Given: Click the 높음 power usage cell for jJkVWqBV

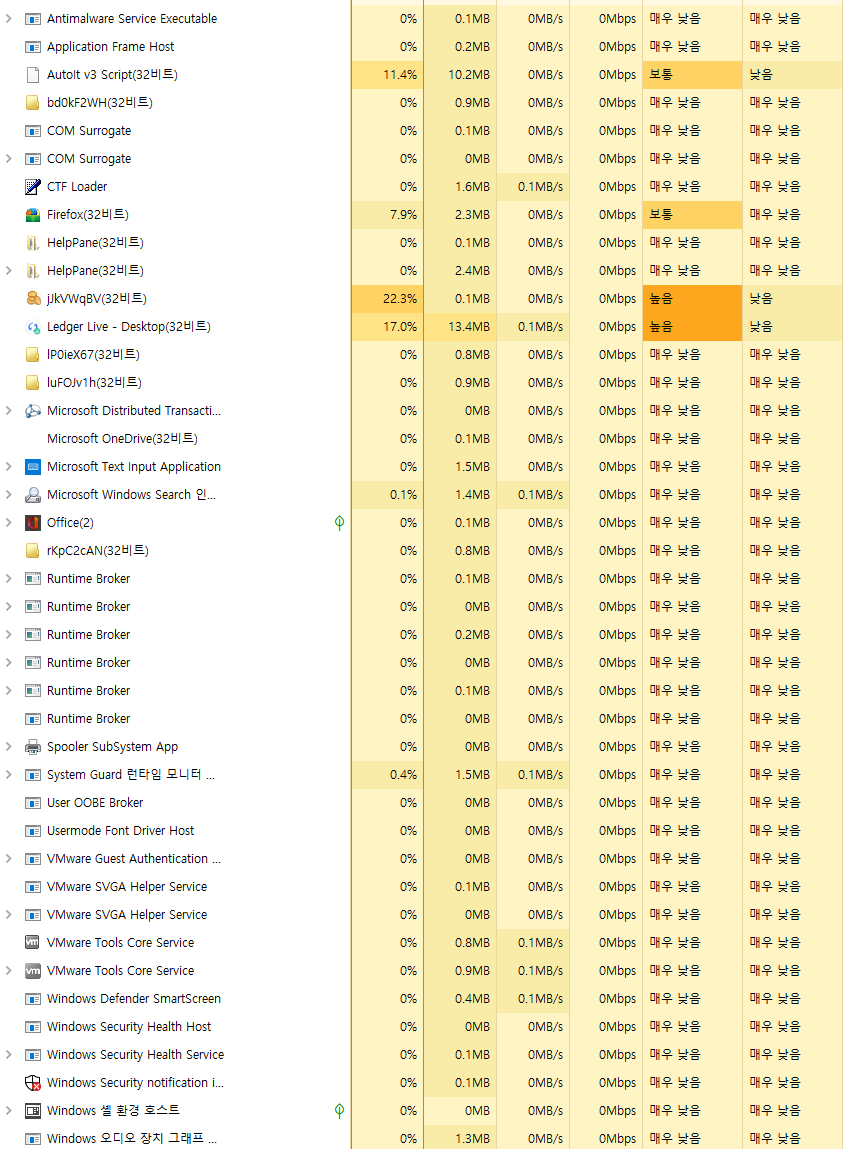Looking at the screenshot, I should [692, 298].
